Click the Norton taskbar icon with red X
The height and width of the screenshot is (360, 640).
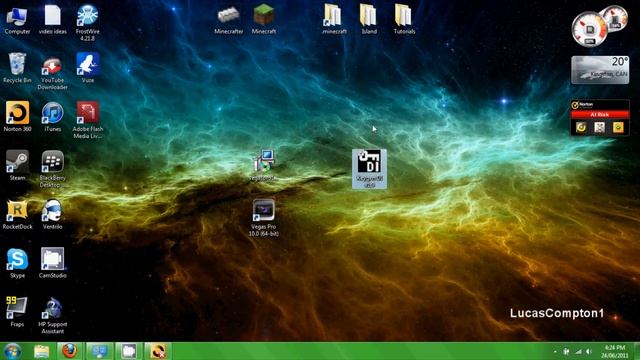[x=158, y=351]
